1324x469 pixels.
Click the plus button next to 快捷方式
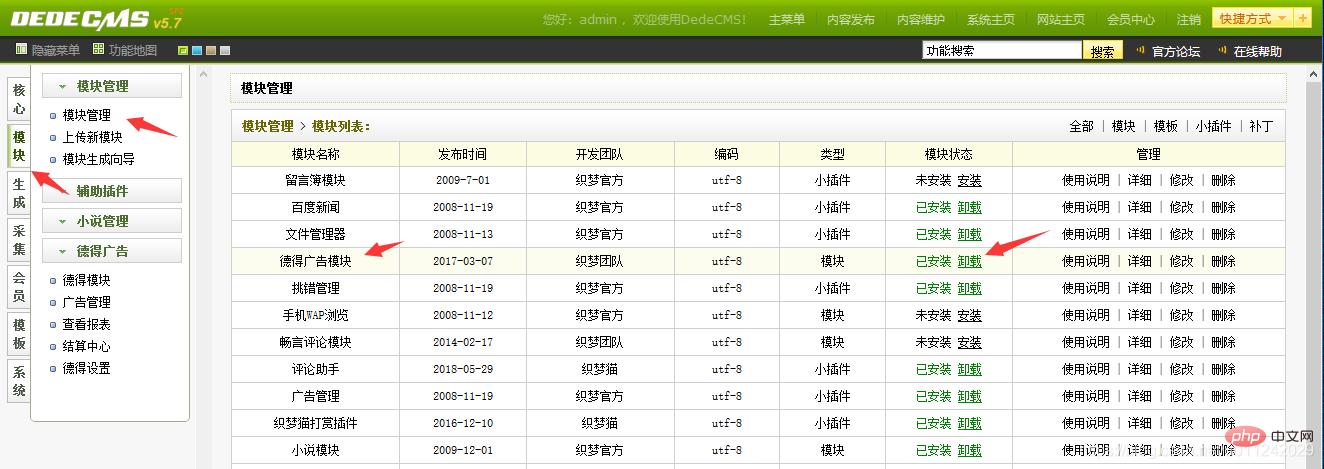coord(1302,18)
